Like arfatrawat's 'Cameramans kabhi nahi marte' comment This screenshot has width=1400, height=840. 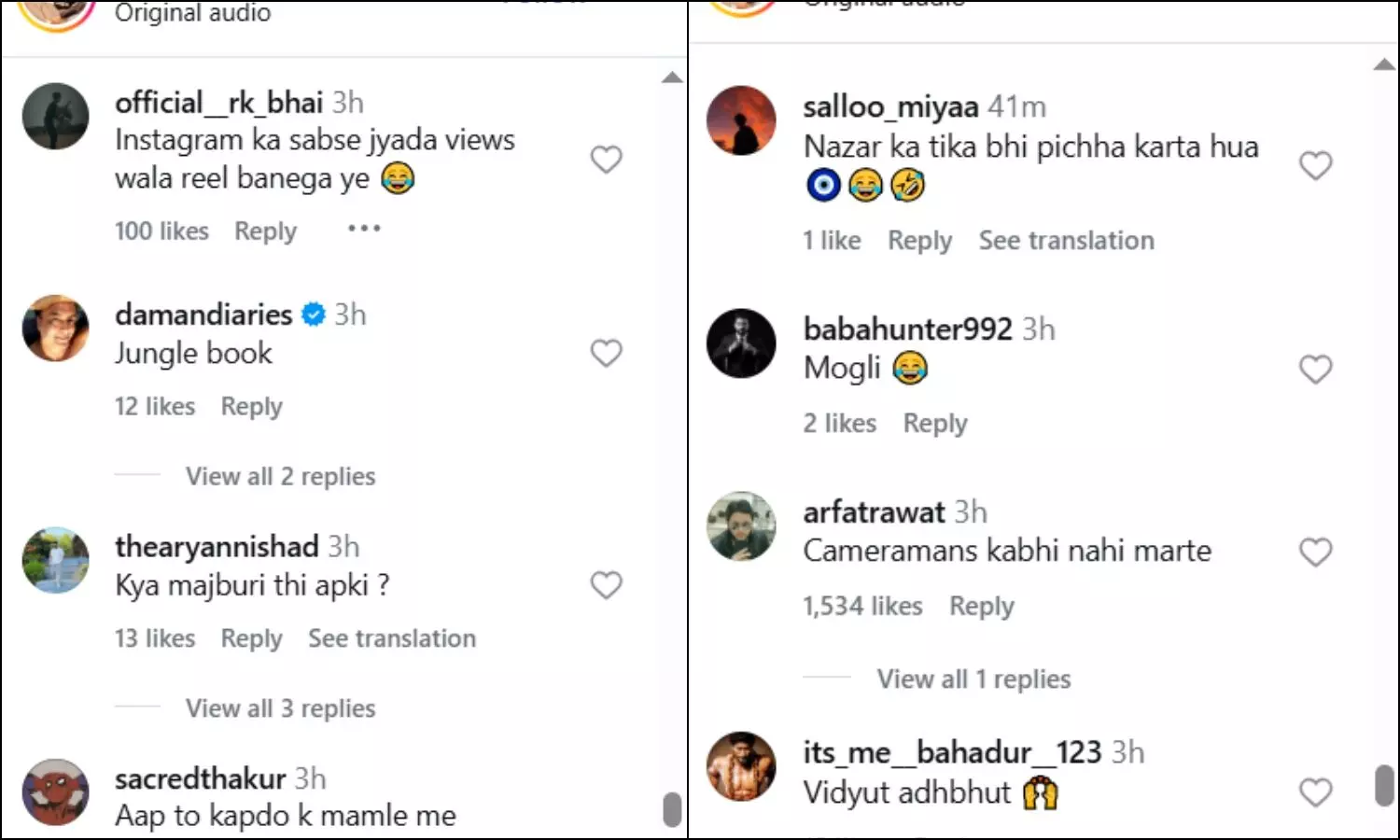click(1315, 553)
